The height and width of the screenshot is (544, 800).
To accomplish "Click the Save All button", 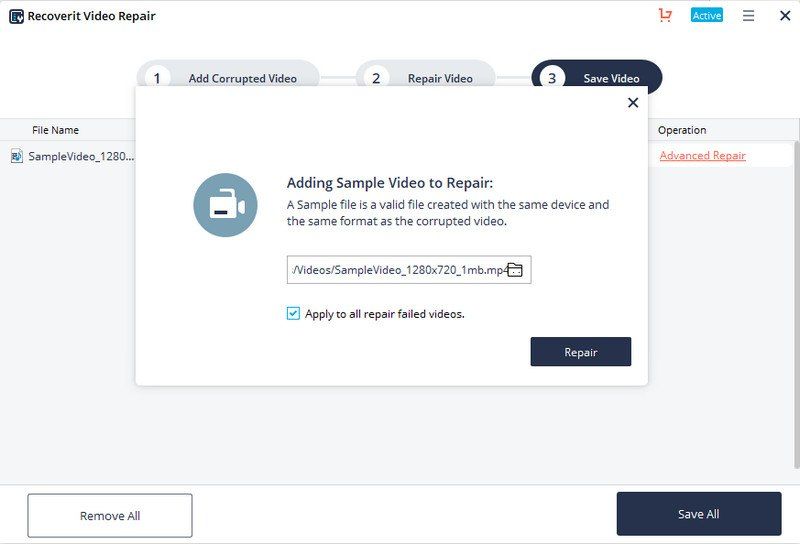I will [699, 514].
